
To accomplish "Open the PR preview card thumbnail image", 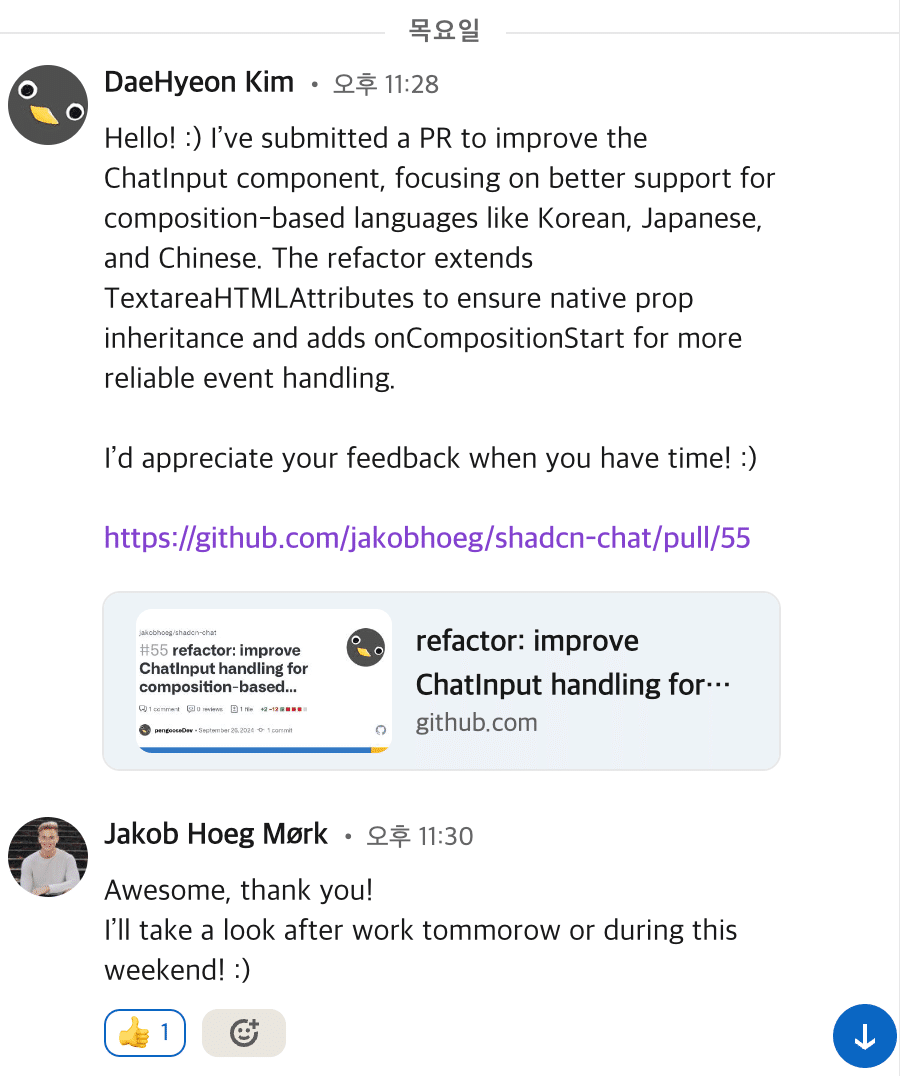I will [x=264, y=681].
